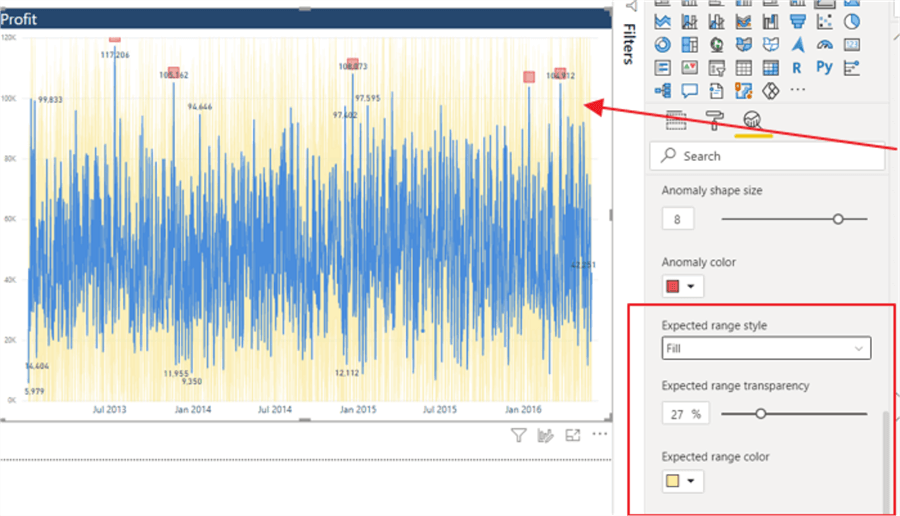
Task: Select the Donut chart visual
Action: 663,44
